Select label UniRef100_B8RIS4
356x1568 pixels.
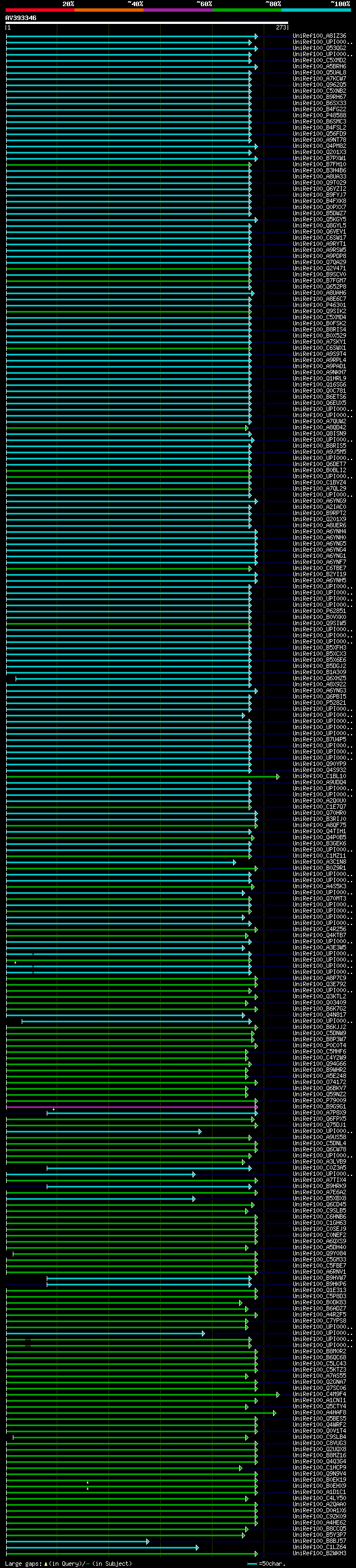click(319, 329)
